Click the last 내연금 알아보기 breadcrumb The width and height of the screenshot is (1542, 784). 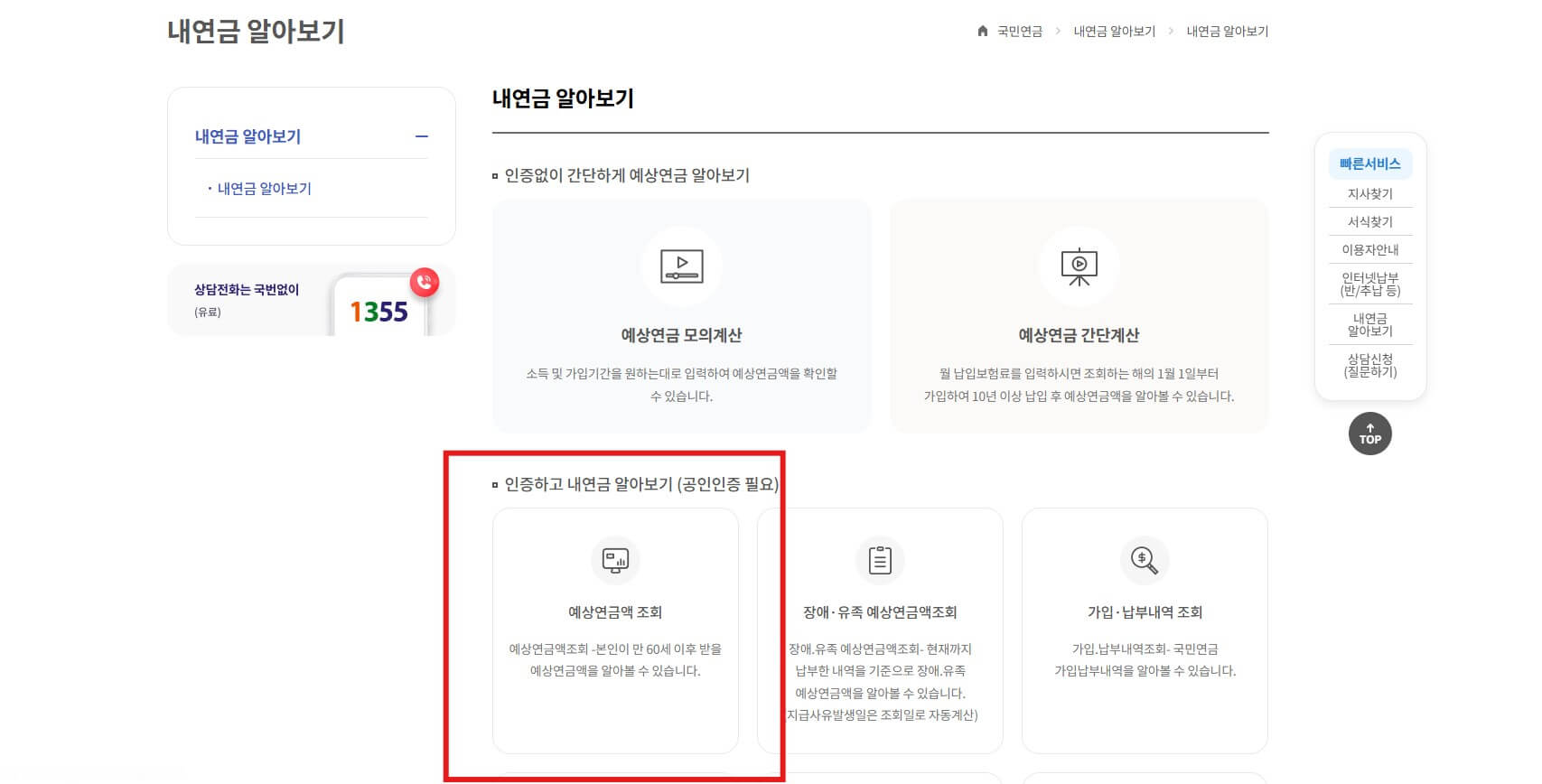[x=1227, y=32]
